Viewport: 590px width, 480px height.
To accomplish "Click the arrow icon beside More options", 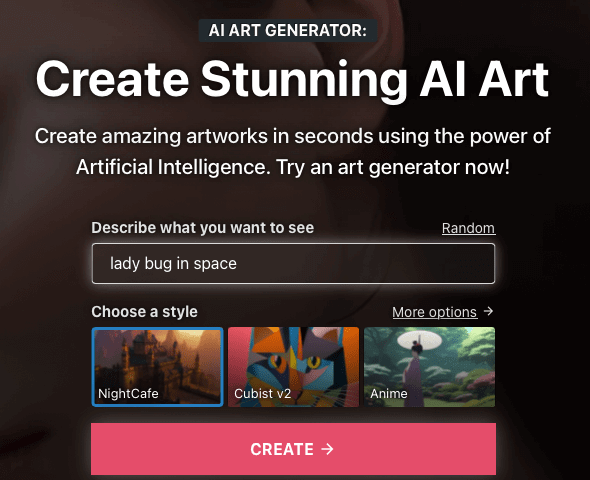I will [x=488, y=311].
